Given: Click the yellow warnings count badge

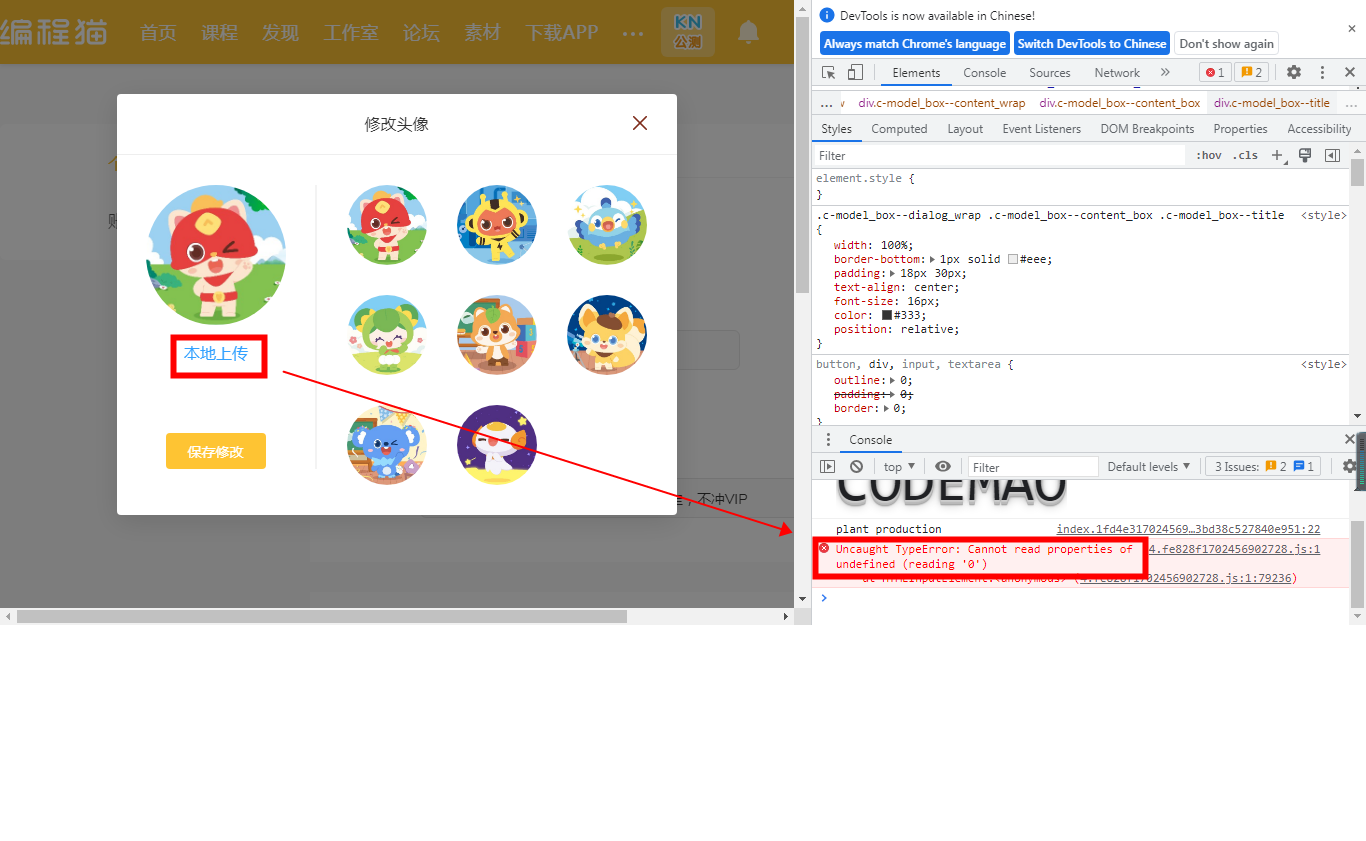Looking at the screenshot, I should click(x=1251, y=72).
